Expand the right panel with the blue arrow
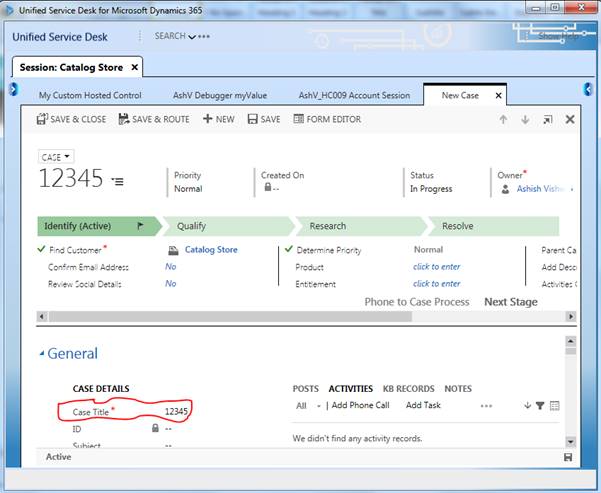Viewport: 601px width, 493px height. click(x=588, y=89)
